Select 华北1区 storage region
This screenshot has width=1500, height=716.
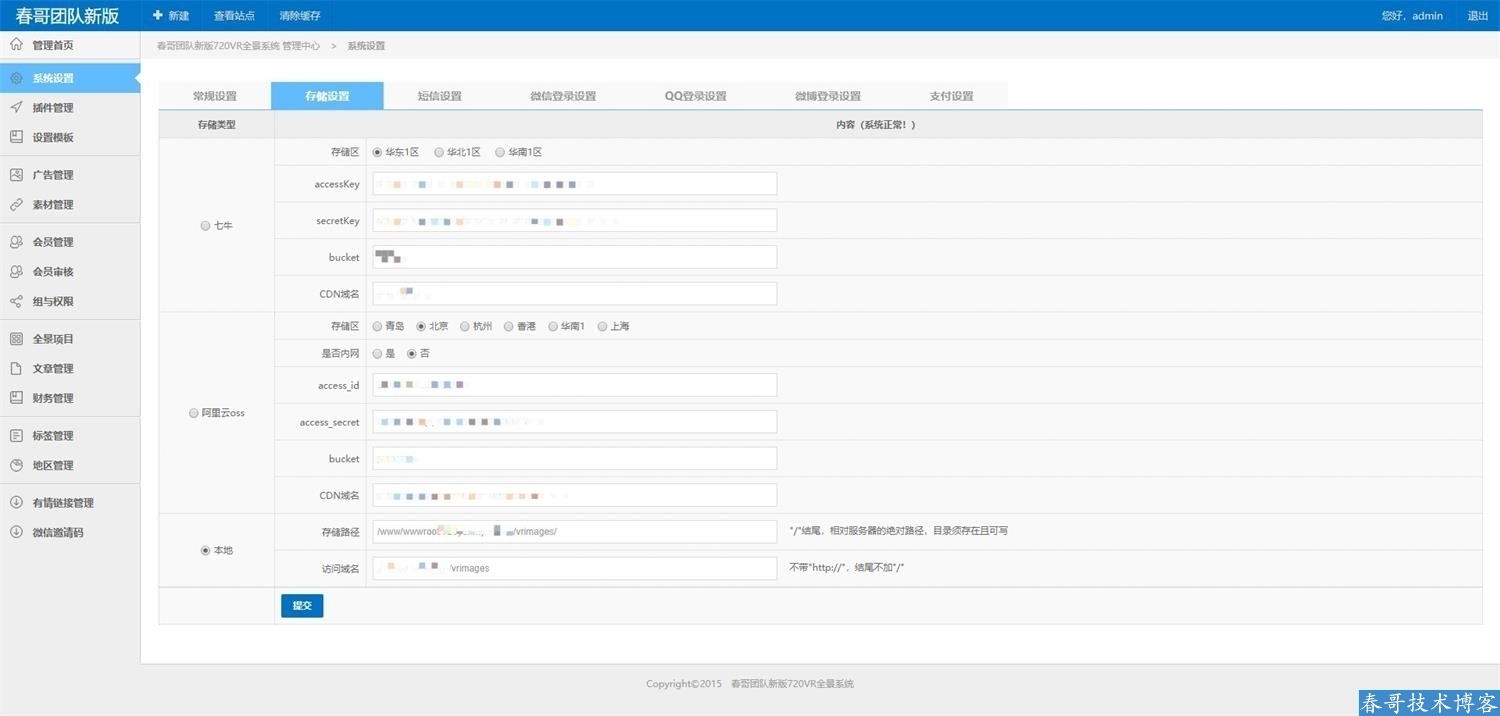click(x=439, y=152)
